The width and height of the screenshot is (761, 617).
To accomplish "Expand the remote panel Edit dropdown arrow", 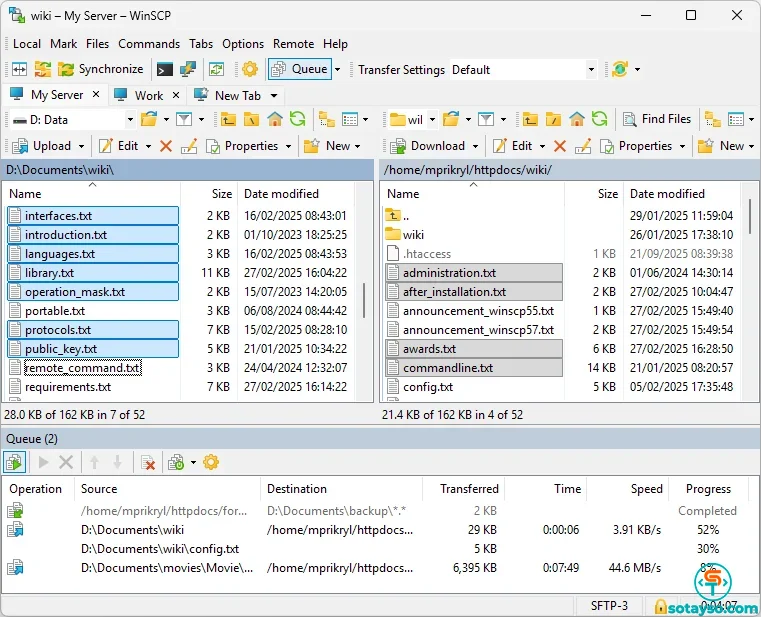I will coord(543,146).
